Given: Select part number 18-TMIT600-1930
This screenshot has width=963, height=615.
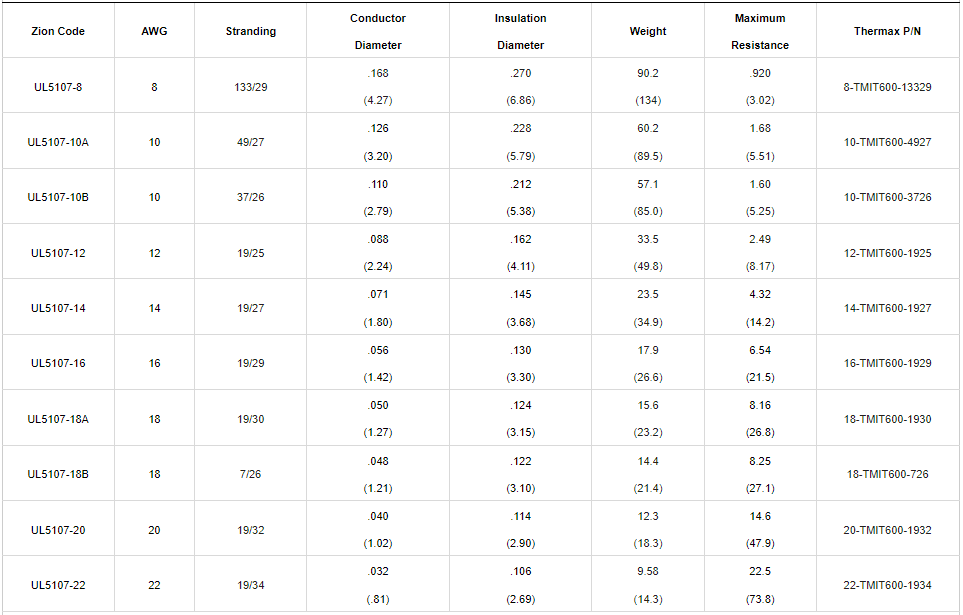Looking at the screenshot, I should pyautogui.click(x=887, y=419).
